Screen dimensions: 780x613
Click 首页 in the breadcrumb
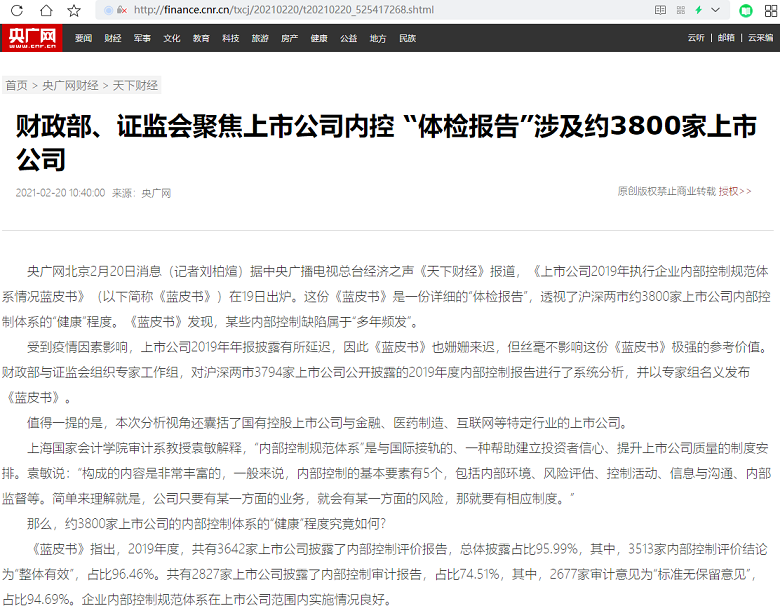click(17, 86)
